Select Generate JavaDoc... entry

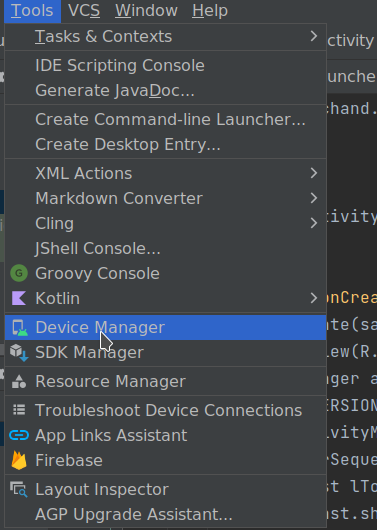(166, 90)
